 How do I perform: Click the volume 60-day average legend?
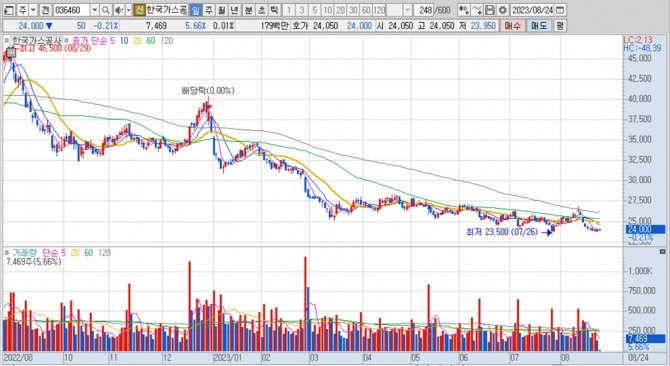click(x=88, y=253)
